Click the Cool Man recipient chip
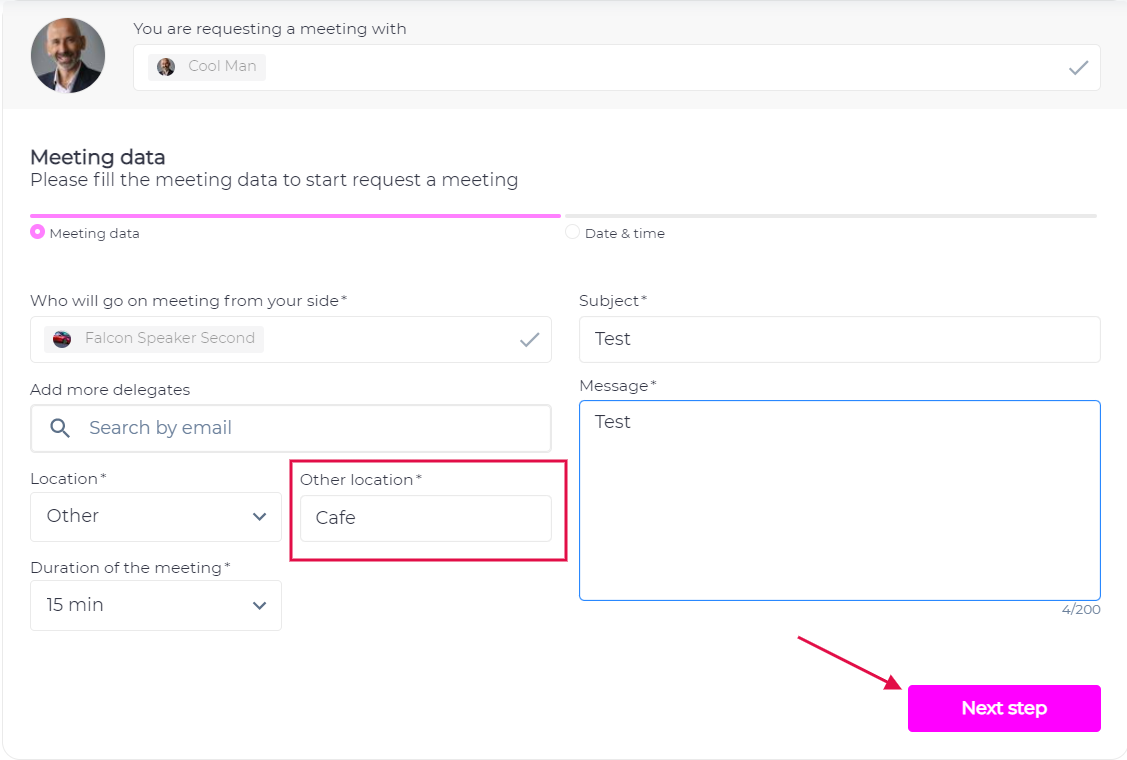1127x760 pixels. point(207,67)
